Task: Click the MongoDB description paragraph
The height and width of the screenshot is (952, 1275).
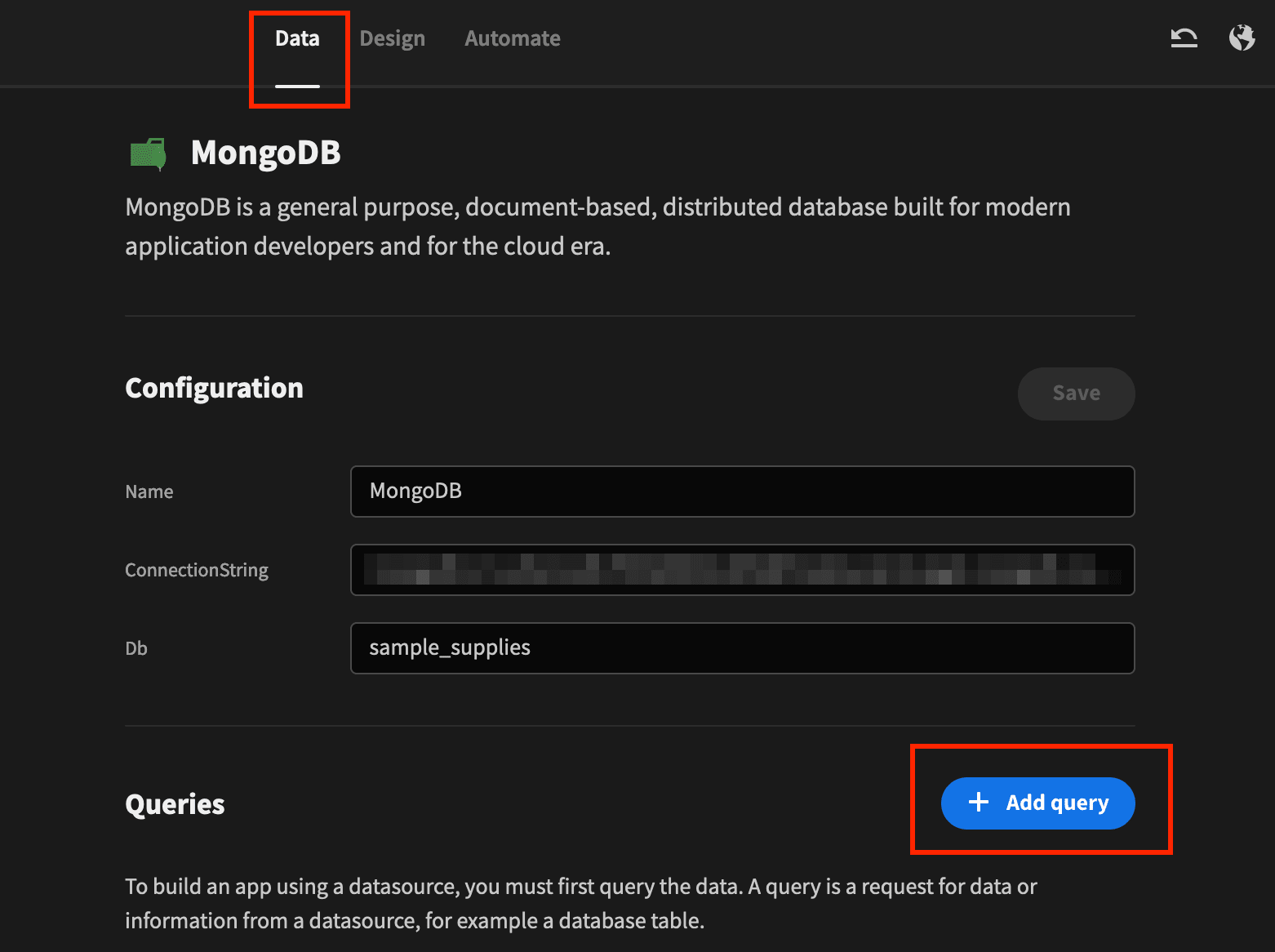Action: coord(598,226)
